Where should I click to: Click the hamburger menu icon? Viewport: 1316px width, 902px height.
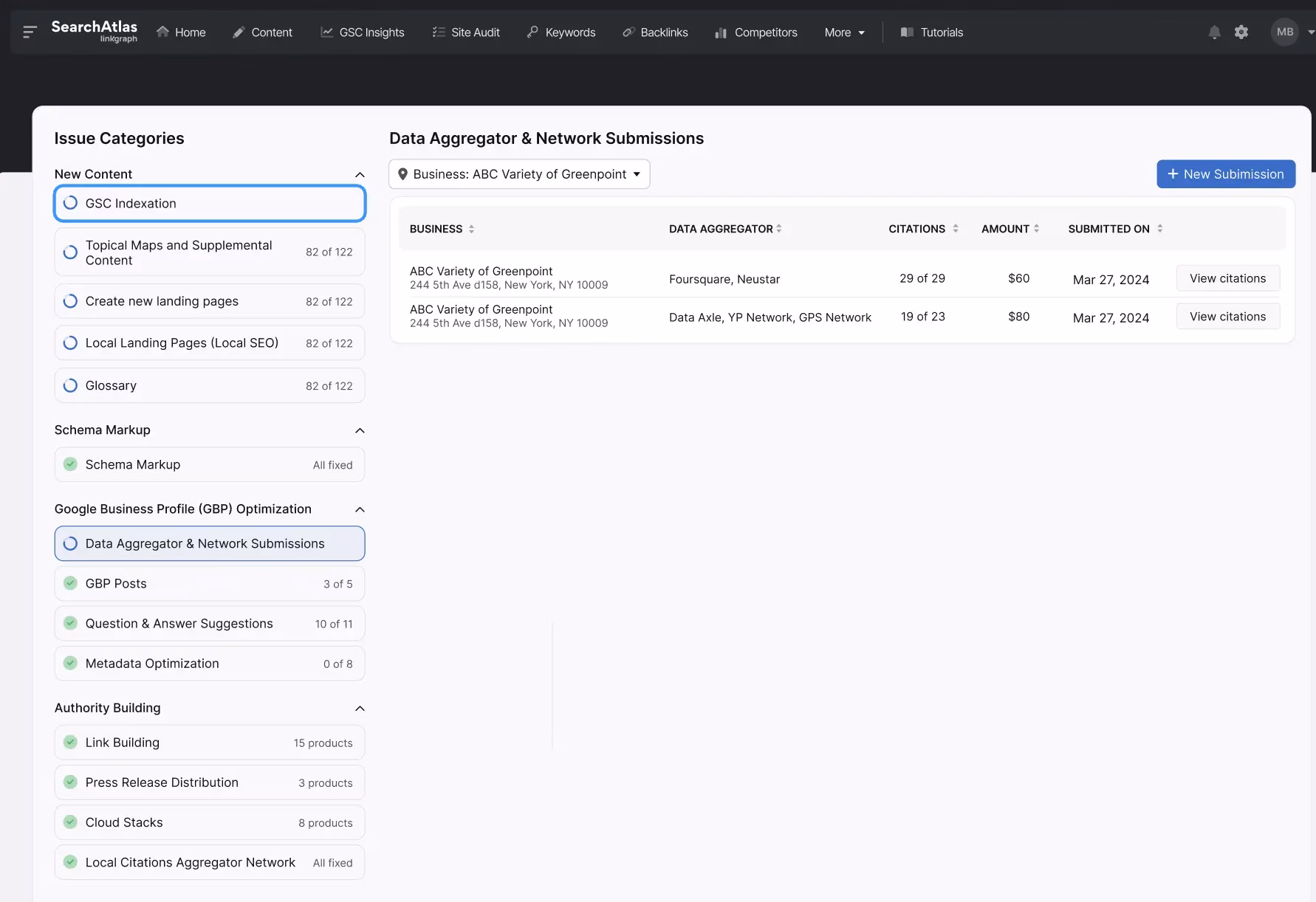point(30,32)
